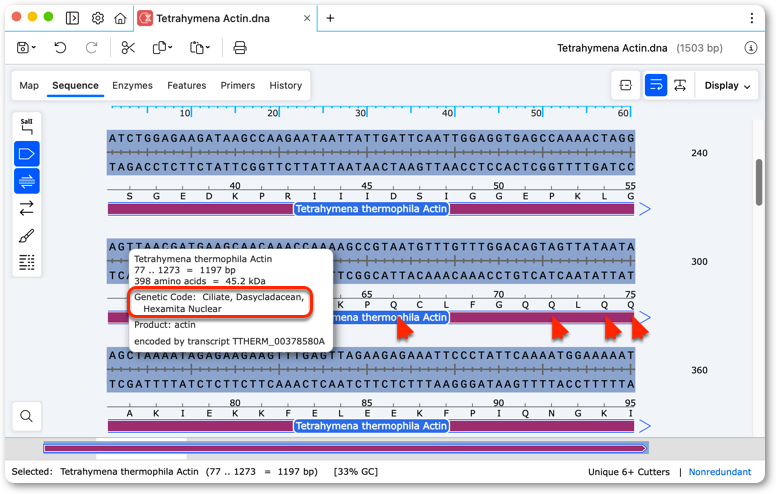776x494 pixels.
Task: Open the Features tab
Action: (187, 86)
